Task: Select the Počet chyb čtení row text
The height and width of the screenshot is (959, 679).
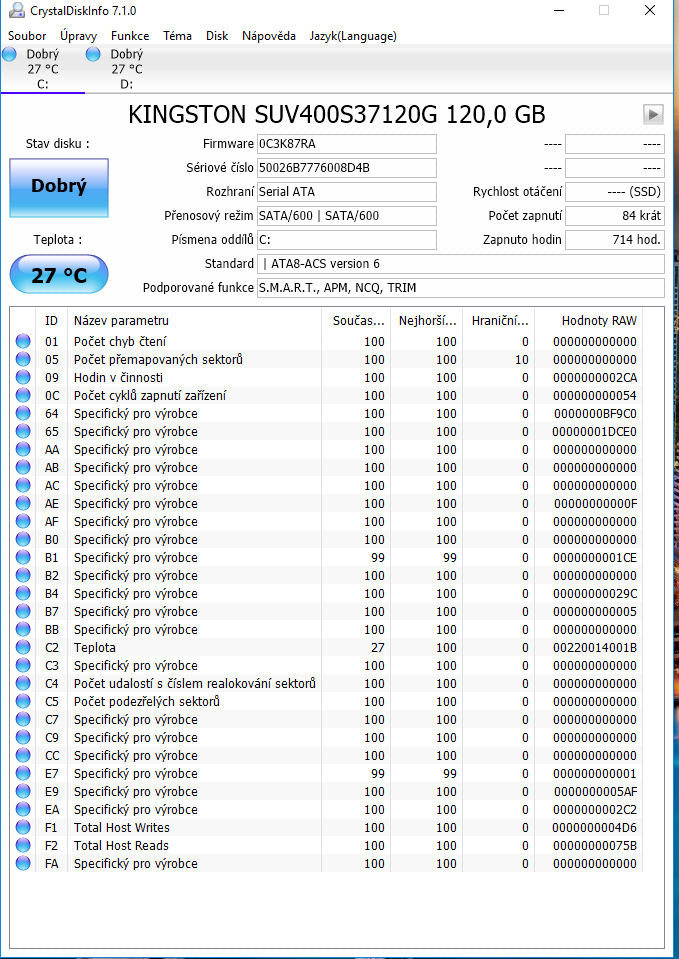Action: click(120, 341)
